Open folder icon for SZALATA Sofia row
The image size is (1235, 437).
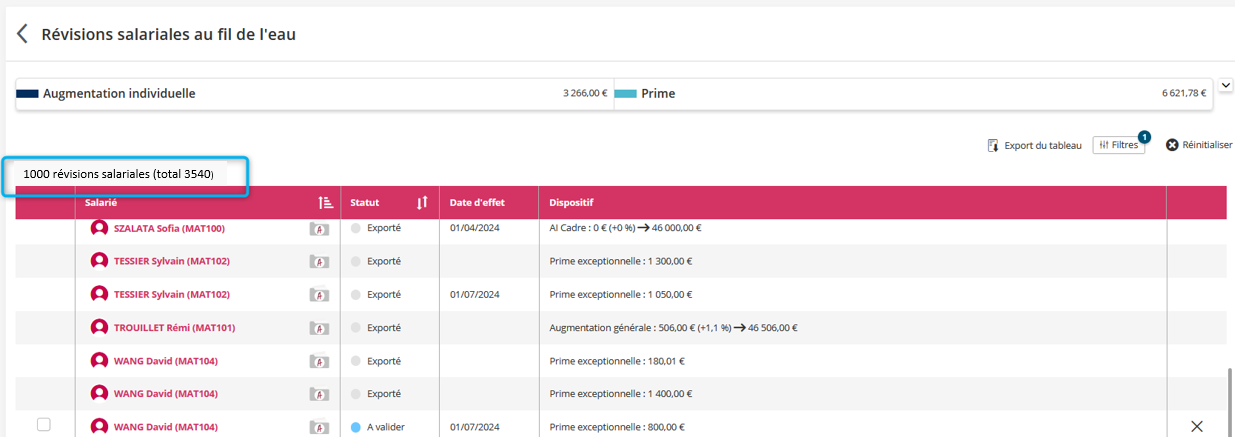click(x=319, y=229)
